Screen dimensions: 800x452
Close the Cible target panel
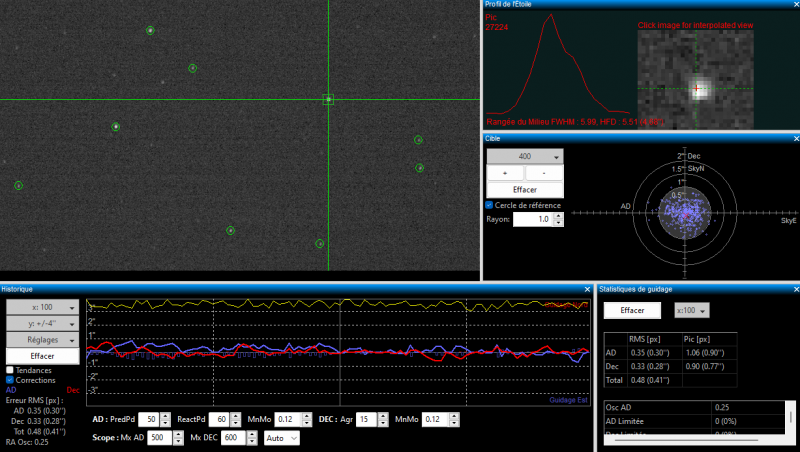tap(796, 139)
